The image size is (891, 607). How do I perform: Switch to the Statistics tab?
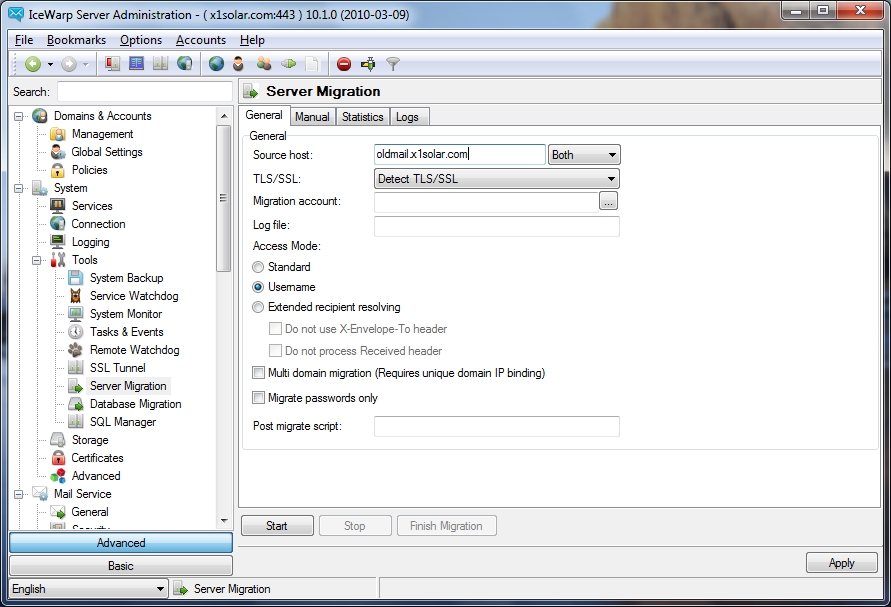(x=362, y=116)
